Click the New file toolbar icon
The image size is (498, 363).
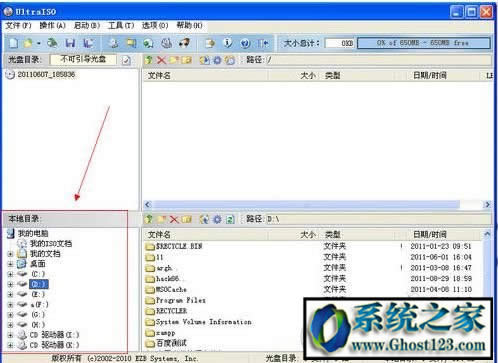click(14, 43)
